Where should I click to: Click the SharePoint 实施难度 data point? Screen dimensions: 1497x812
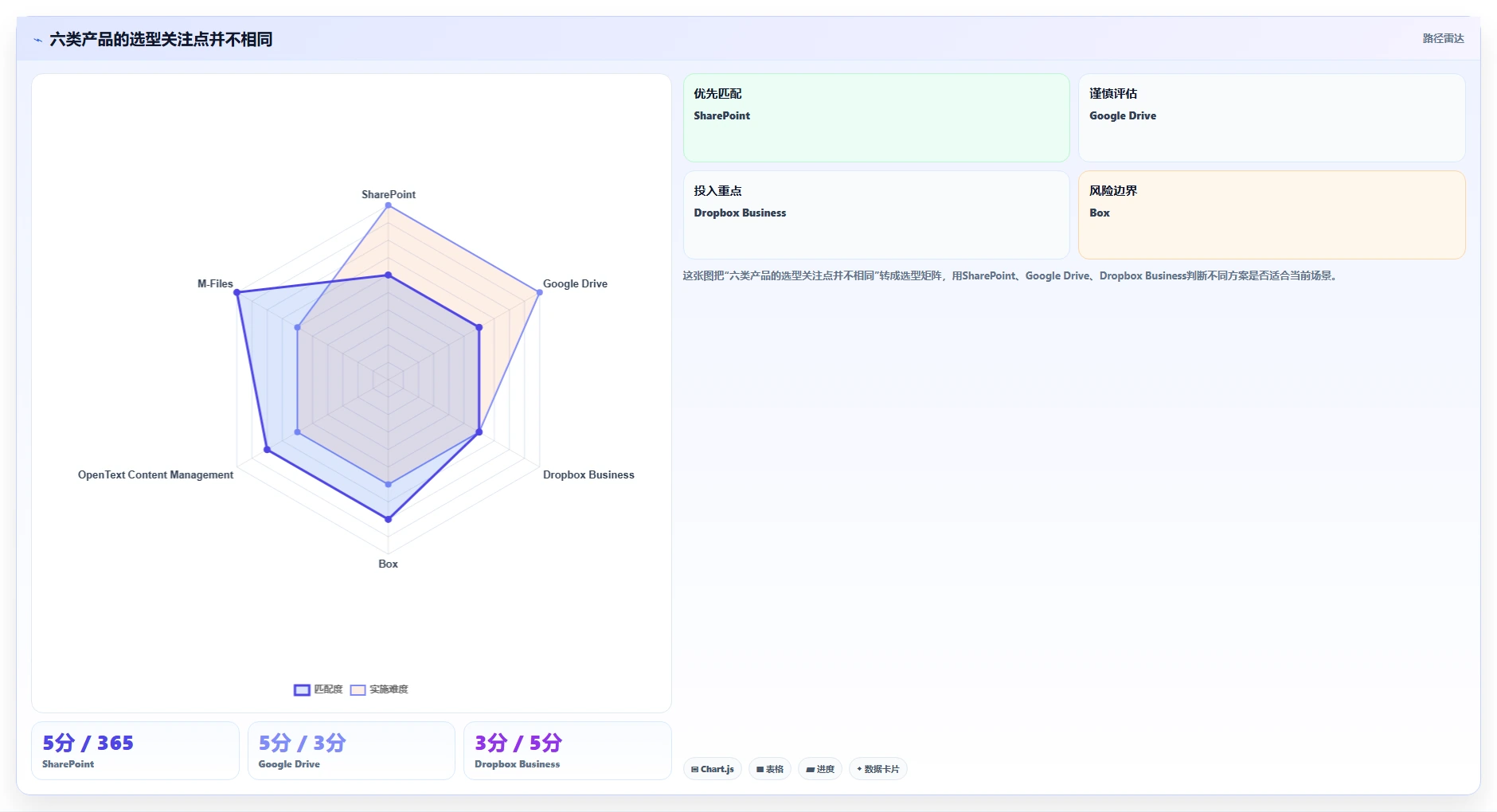coord(389,205)
